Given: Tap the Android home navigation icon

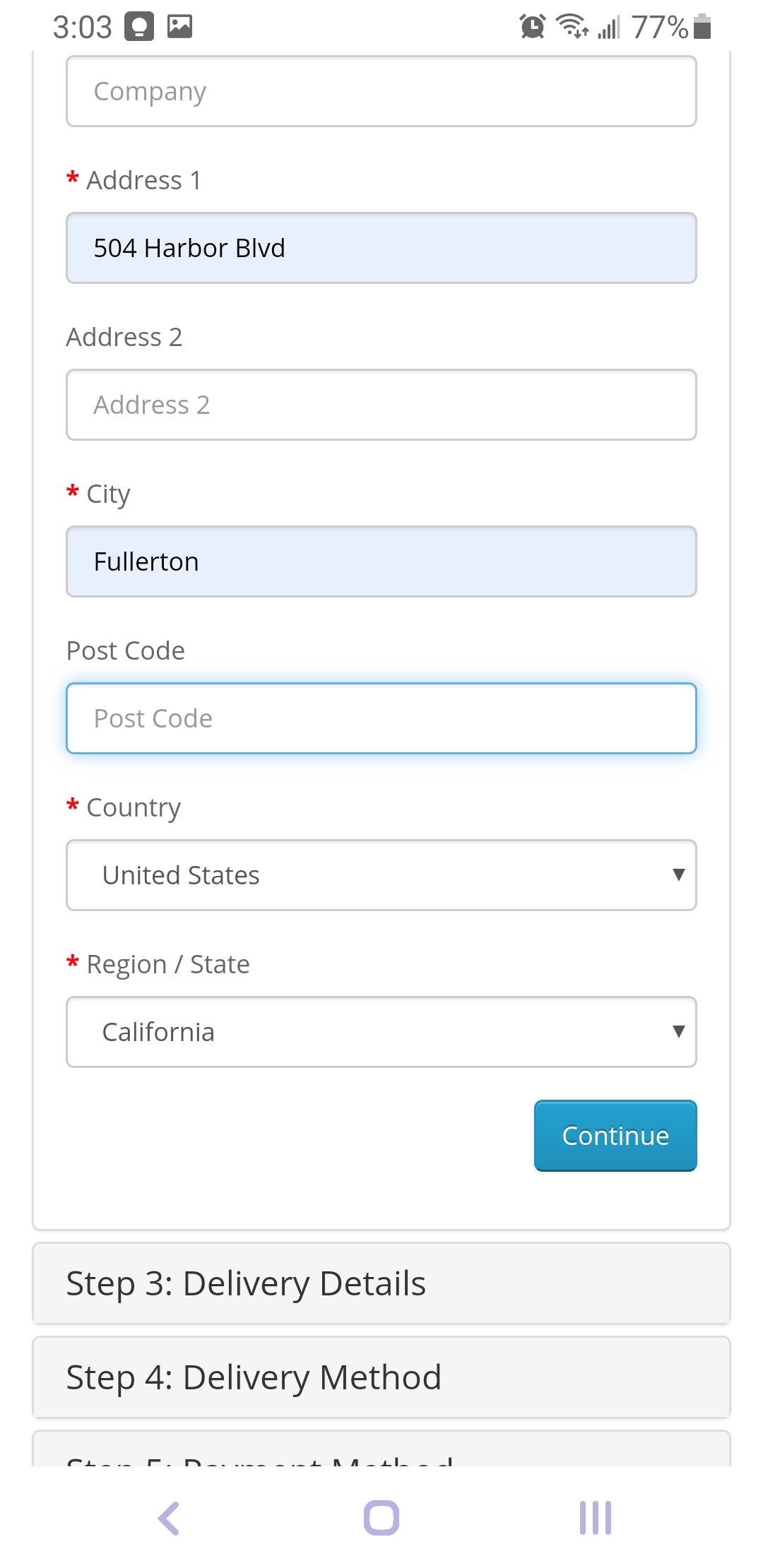Looking at the screenshot, I should coord(381,1518).
